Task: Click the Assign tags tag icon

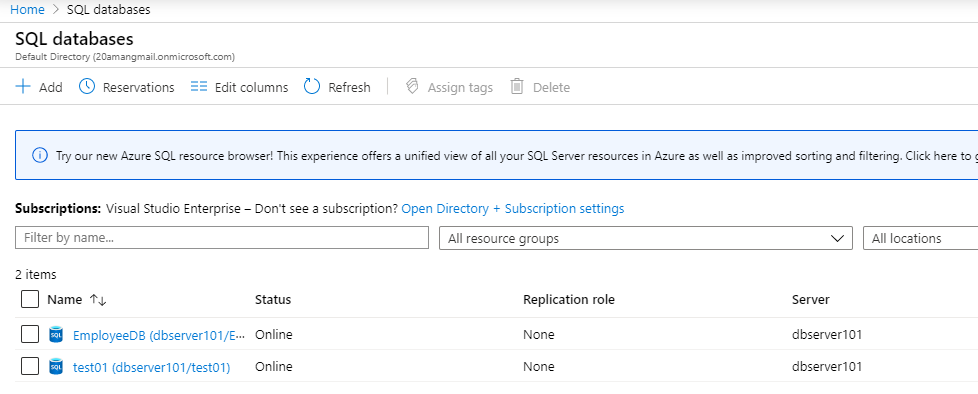Action: click(412, 87)
